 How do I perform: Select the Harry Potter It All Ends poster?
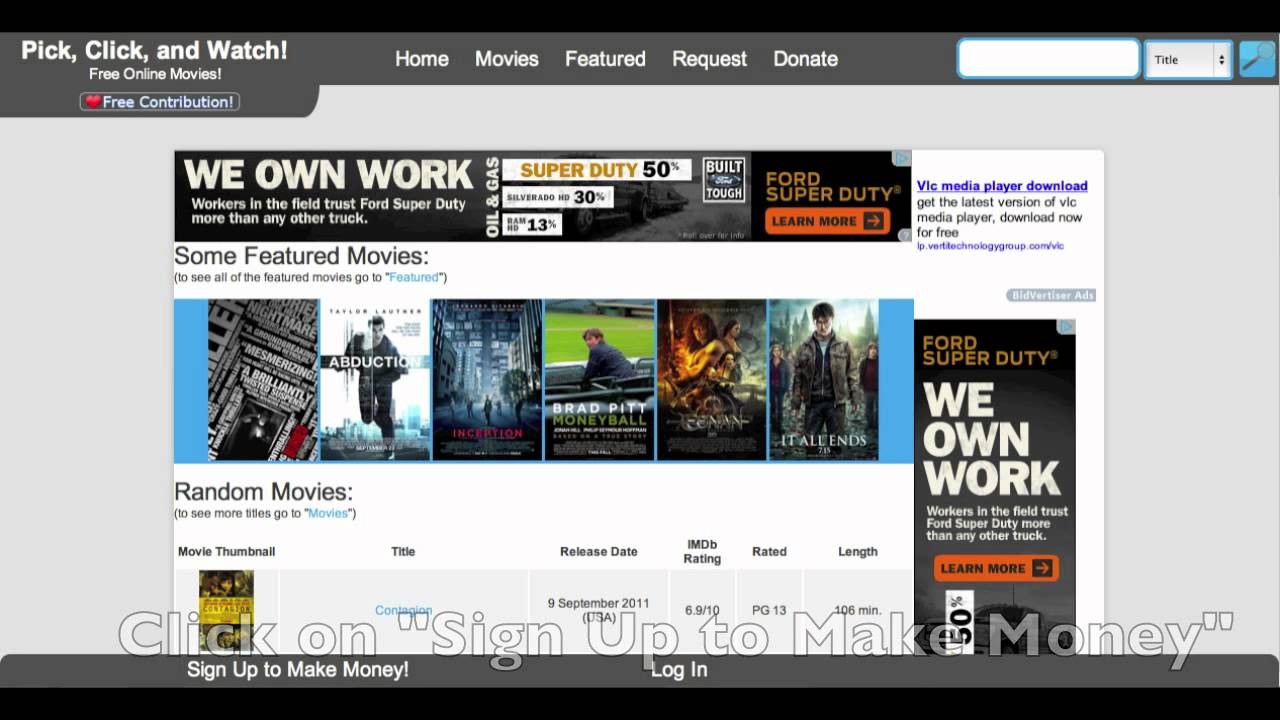click(x=823, y=380)
